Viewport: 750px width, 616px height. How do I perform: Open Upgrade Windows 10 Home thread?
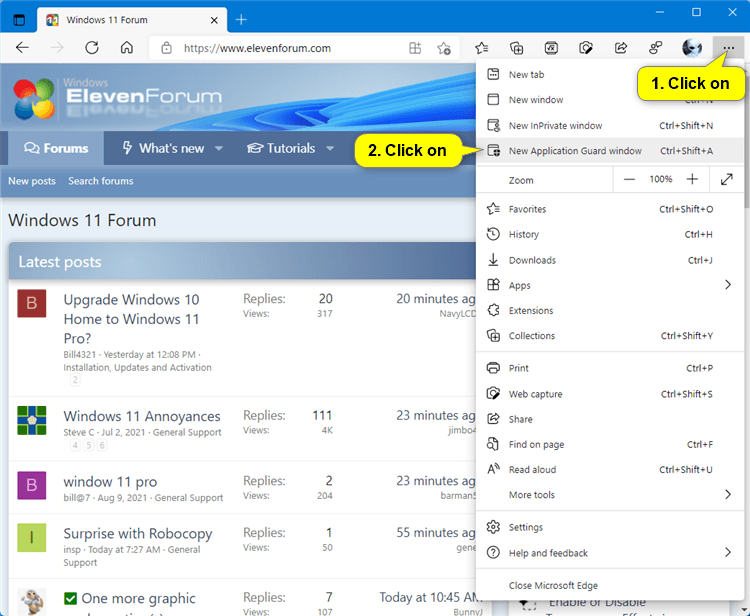tap(132, 319)
